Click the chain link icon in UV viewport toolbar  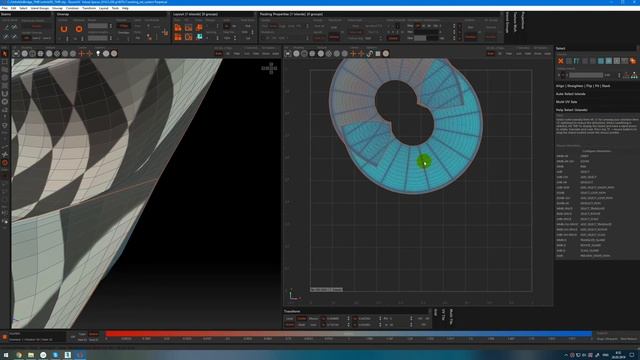(370, 53)
